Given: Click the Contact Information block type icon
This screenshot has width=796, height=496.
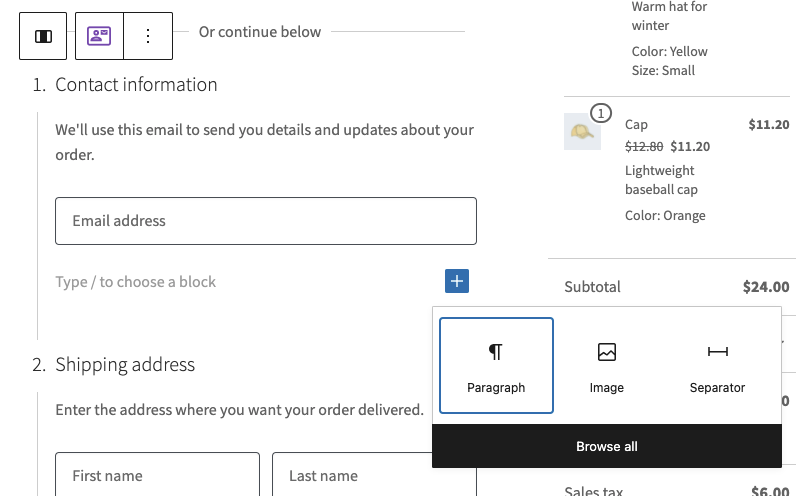Looking at the screenshot, I should [99, 36].
